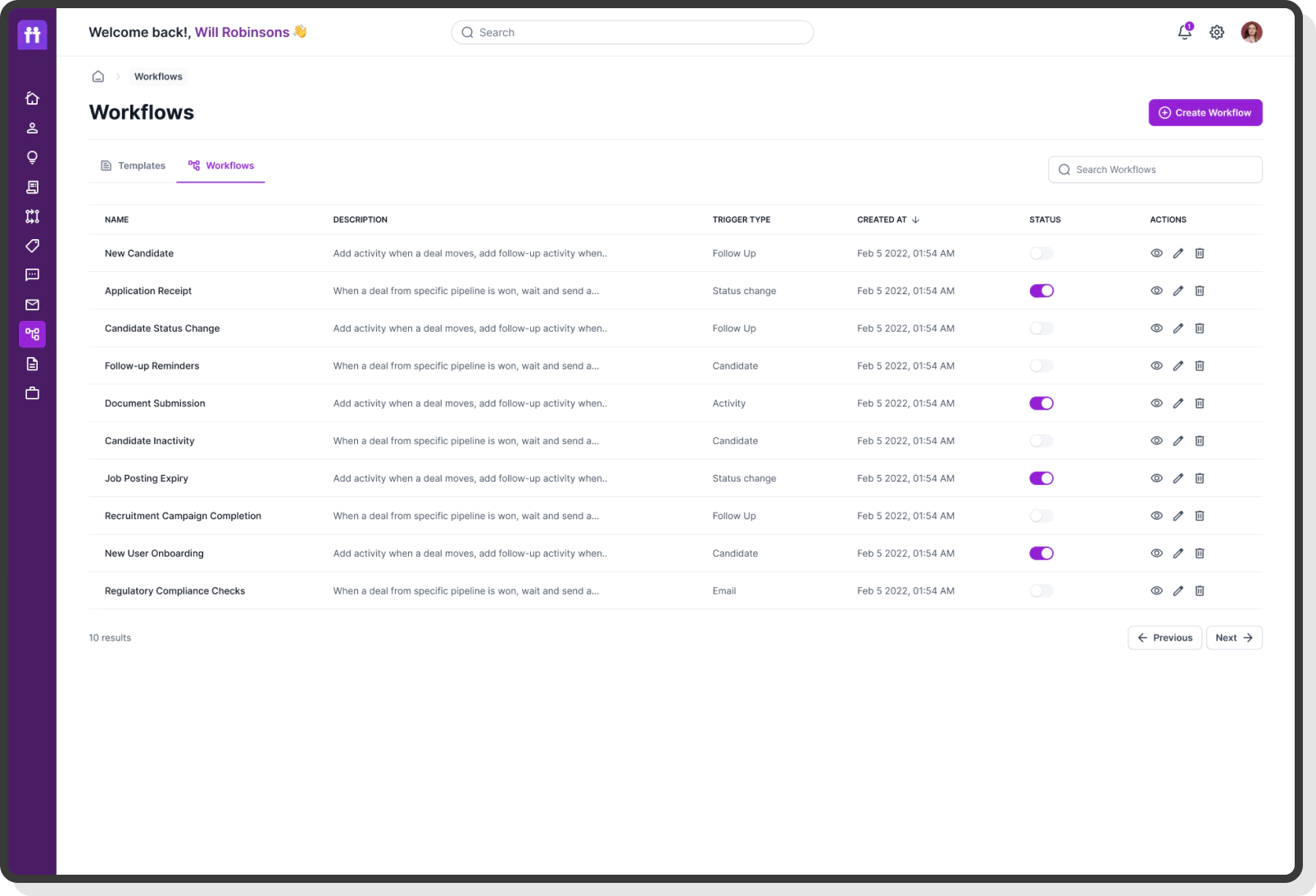Edit the New Candidate workflow
1316x896 pixels.
pyautogui.click(x=1178, y=253)
